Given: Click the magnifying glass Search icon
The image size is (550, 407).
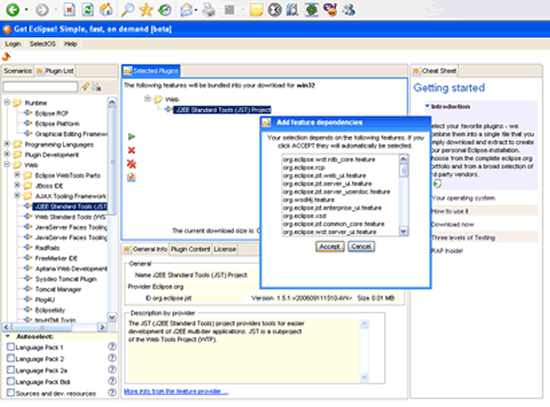Looking at the screenshot, I should [x=127, y=9].
